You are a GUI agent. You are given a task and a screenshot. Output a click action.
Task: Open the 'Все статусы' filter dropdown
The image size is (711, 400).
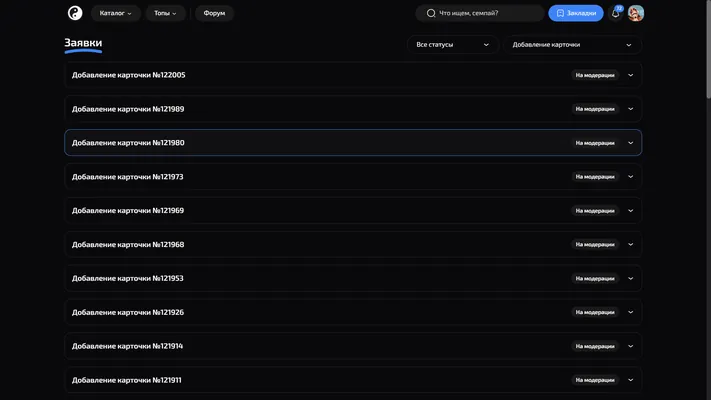[x=453, y=44]
